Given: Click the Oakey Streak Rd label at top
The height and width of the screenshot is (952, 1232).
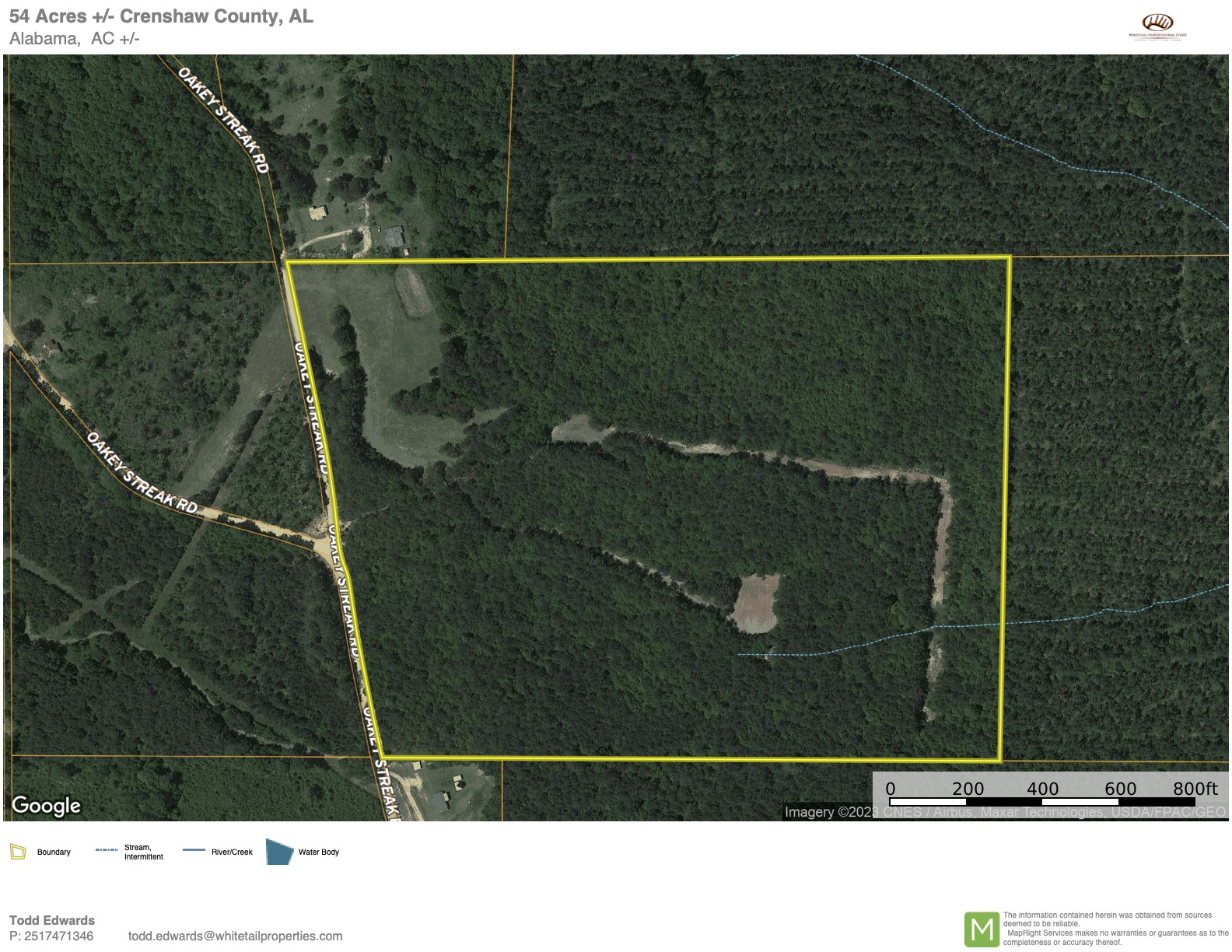Looking at the screenshot, I should point(223,120).
